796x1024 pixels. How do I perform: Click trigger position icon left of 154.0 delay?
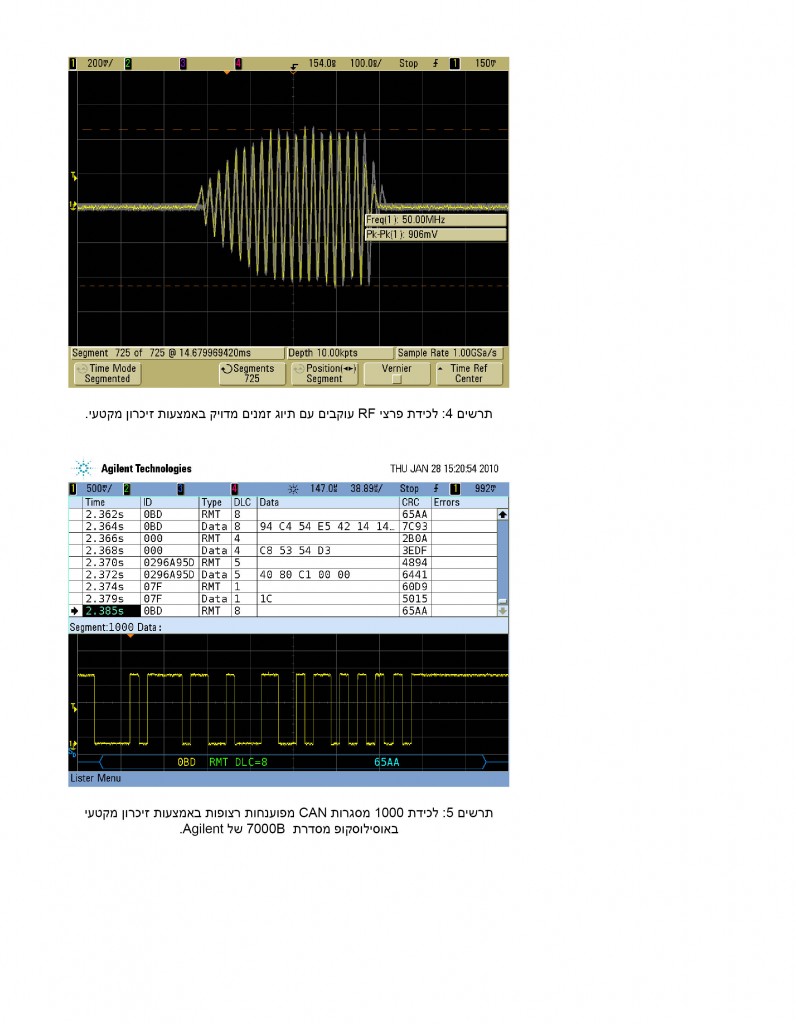coord(295,65)
